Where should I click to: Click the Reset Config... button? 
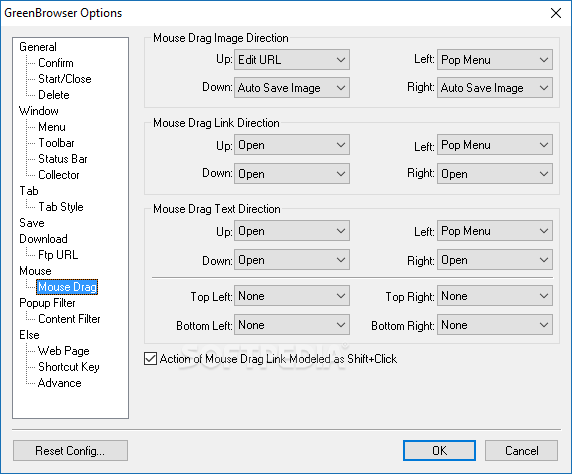coord(70,451)
